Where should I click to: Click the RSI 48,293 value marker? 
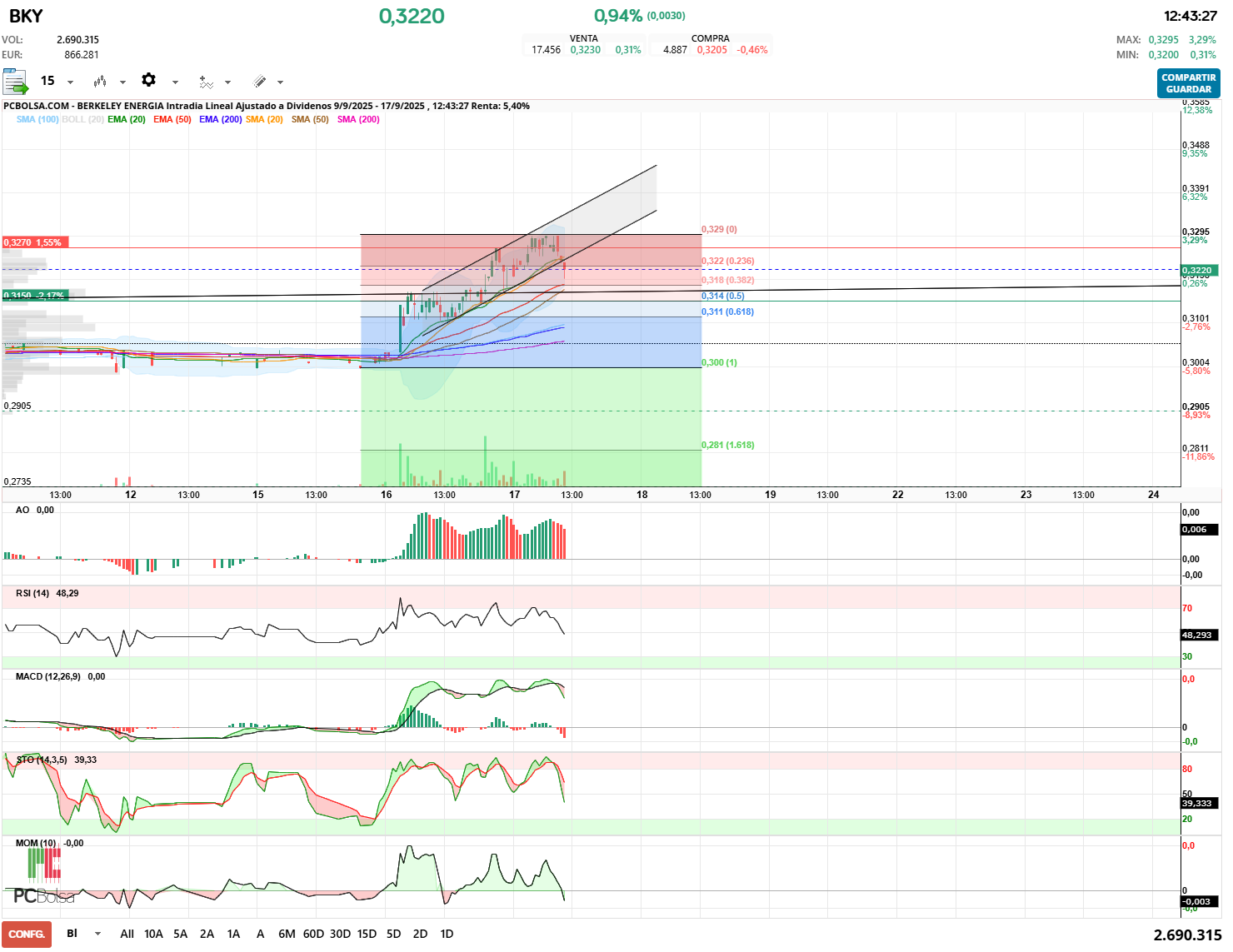[x=1200, y=635]
